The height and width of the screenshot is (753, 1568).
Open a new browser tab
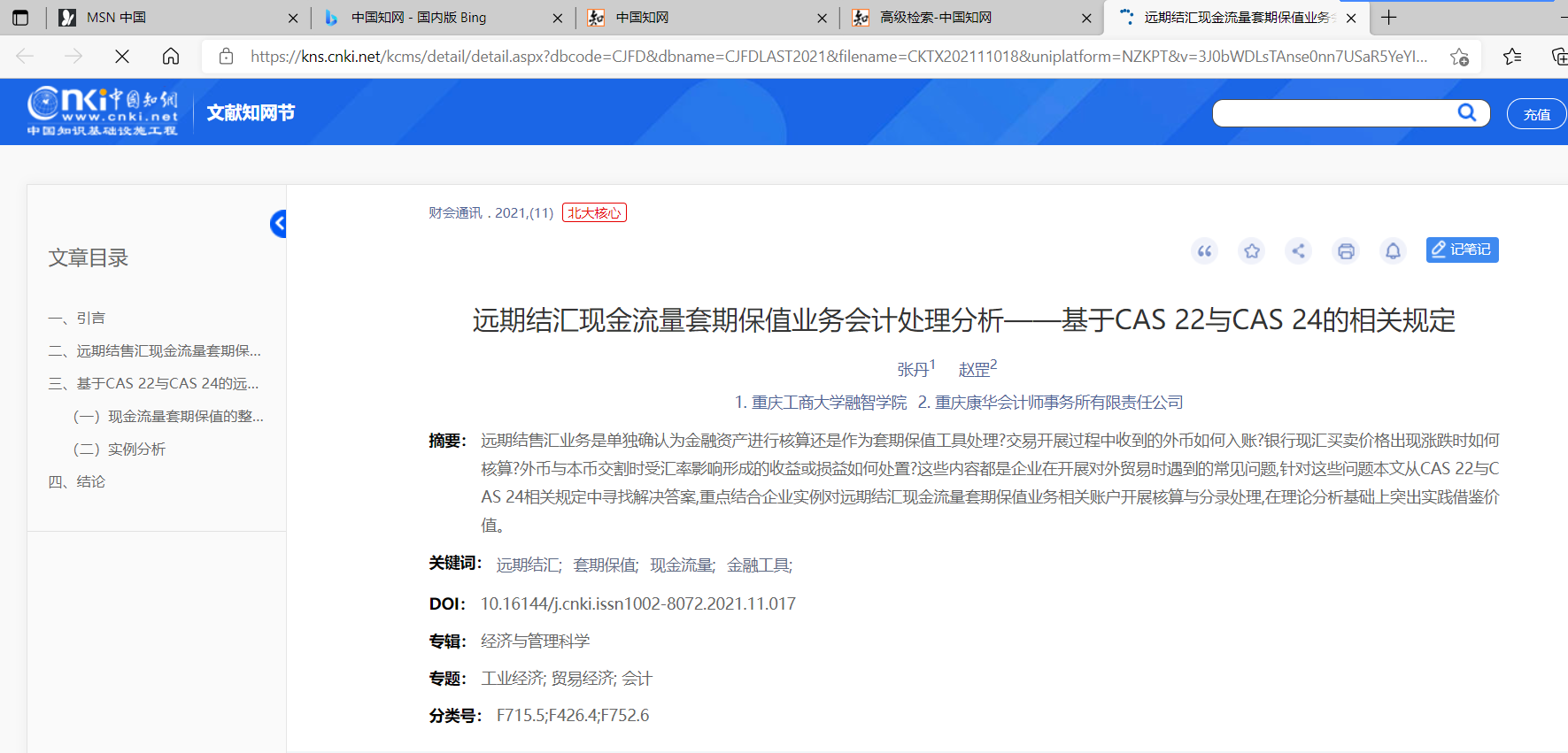point(1388,18)
